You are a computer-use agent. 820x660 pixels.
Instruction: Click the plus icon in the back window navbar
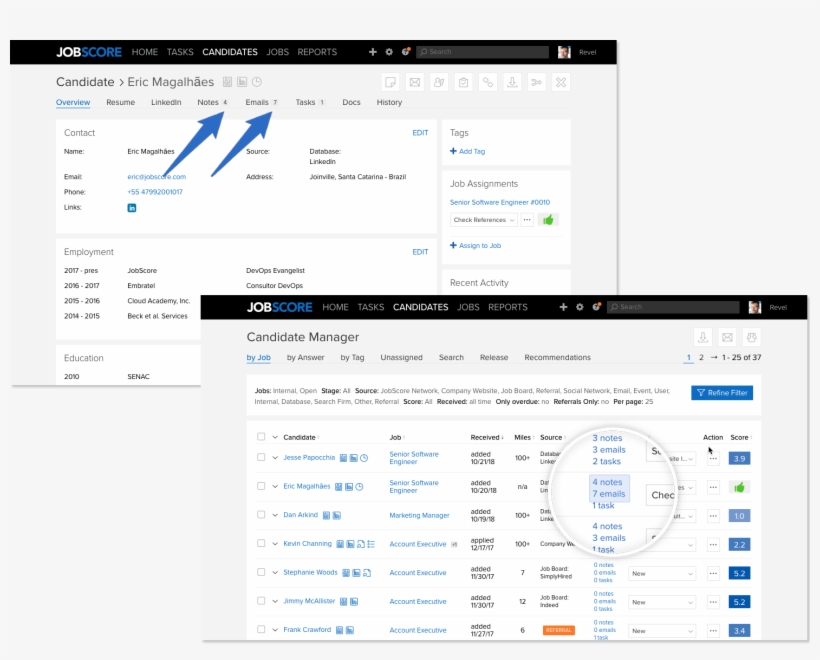click(372, 52)
